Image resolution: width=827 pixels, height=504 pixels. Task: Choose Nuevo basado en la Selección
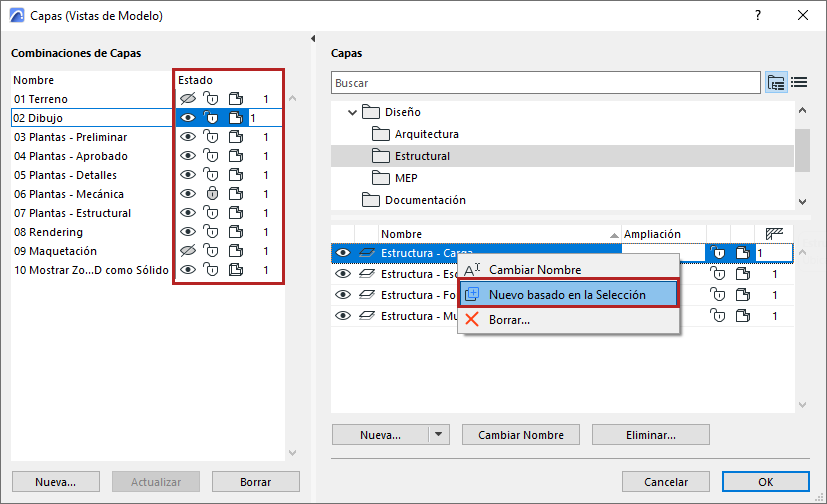tap(567, 295)
